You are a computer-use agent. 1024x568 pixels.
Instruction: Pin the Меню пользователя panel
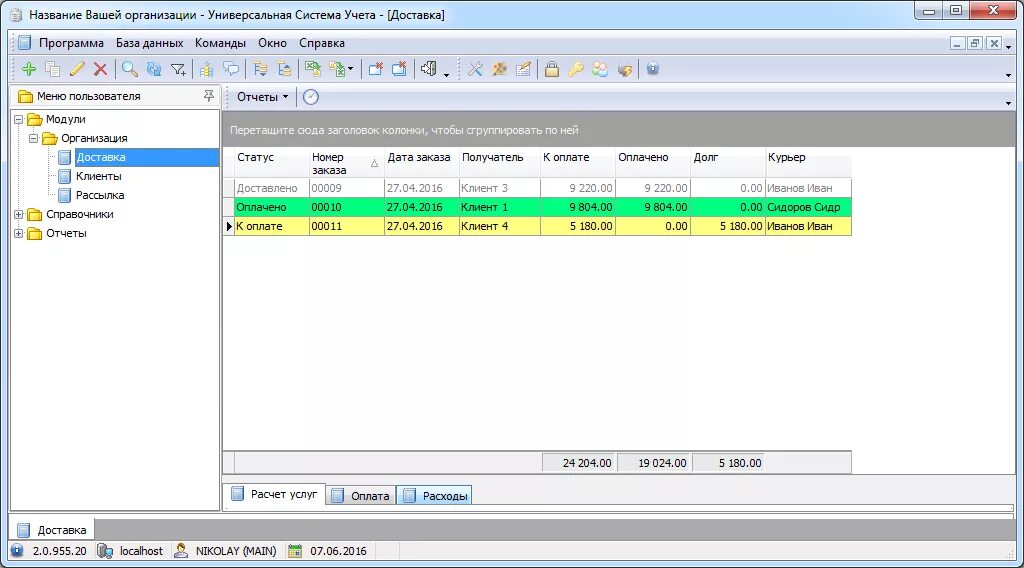(208, 96)
